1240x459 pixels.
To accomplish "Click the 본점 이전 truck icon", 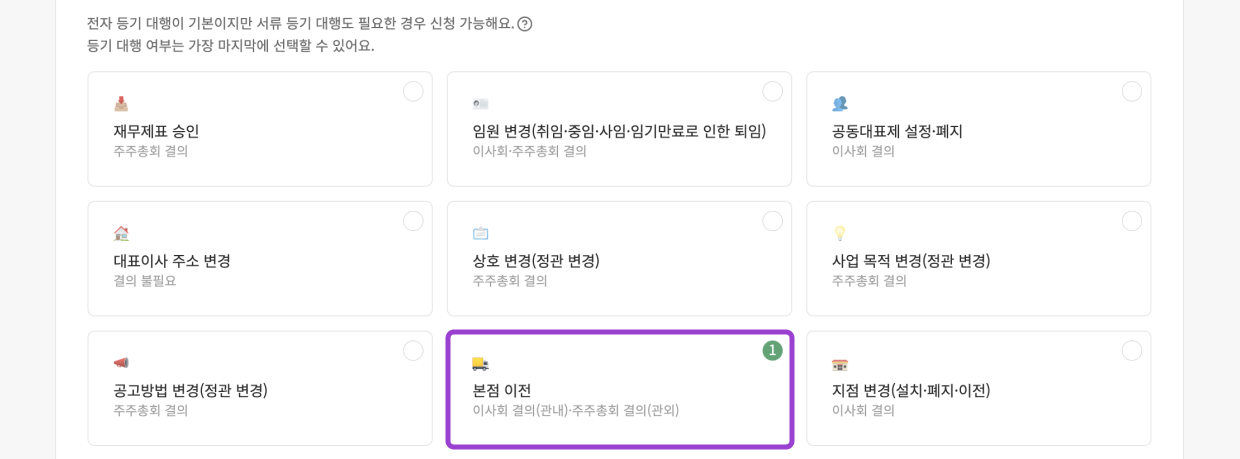I will click(x=480, y=363).
